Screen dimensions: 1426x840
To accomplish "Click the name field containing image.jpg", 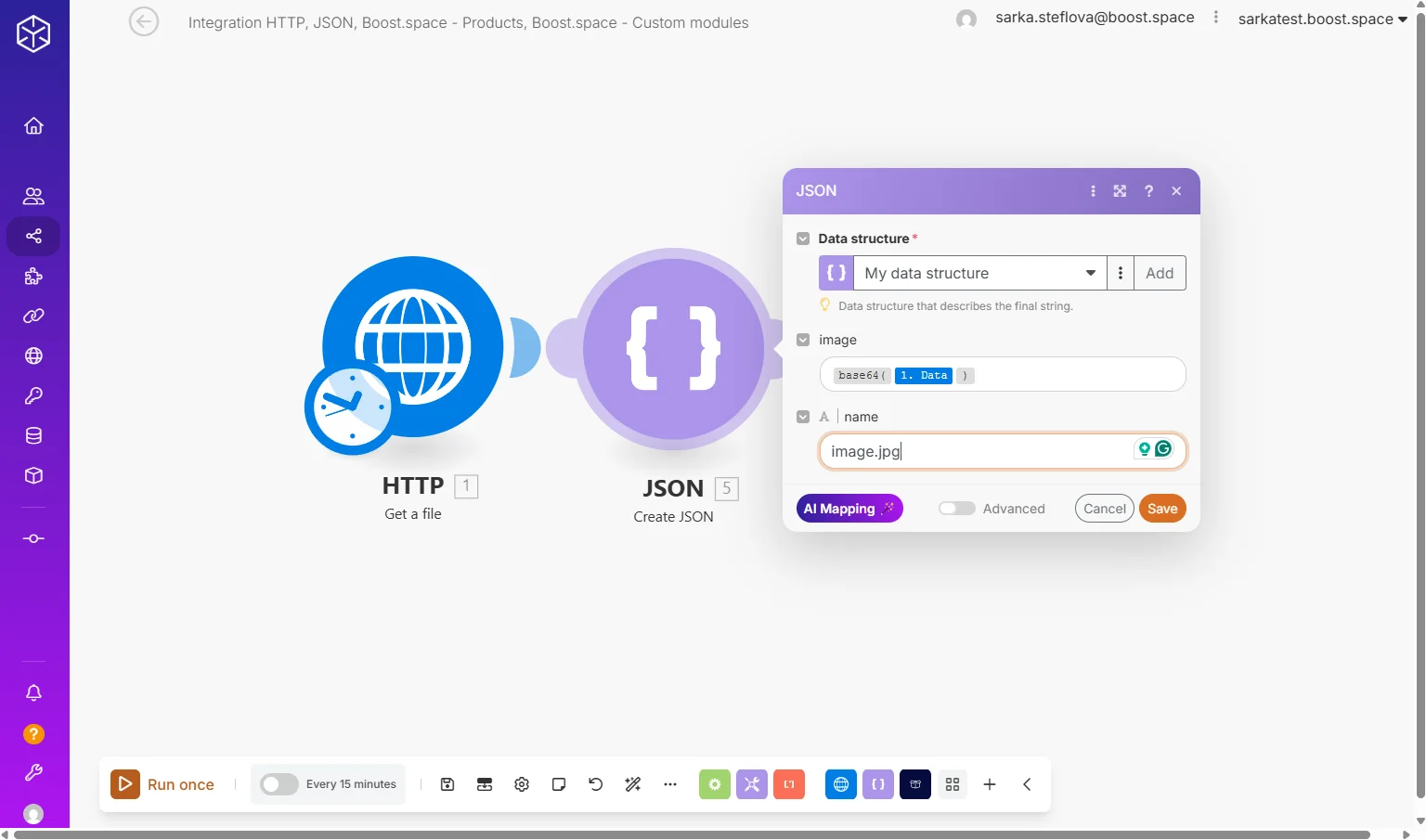I will coord(1003,452).
